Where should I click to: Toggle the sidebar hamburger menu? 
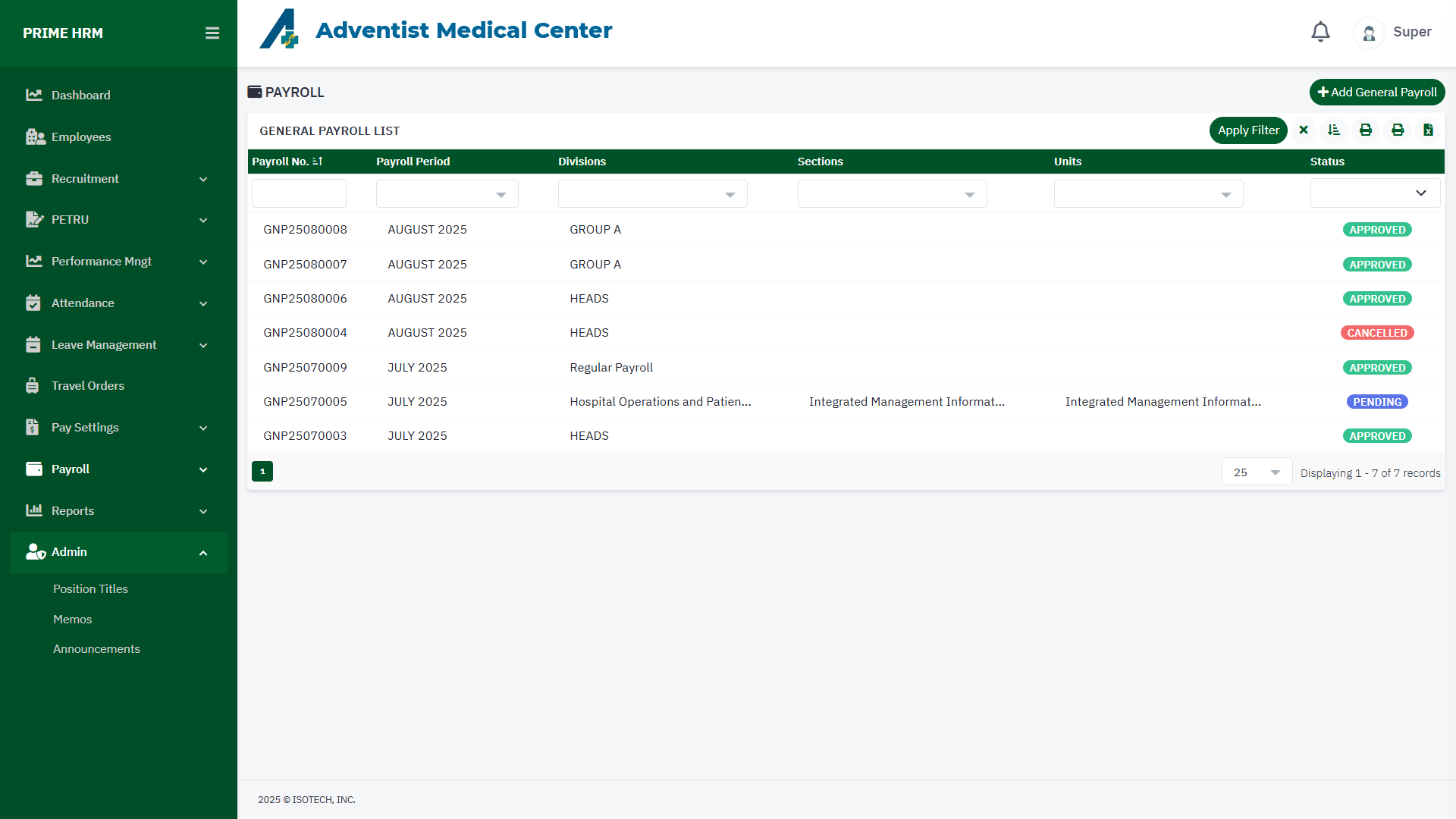coord(212,33)
